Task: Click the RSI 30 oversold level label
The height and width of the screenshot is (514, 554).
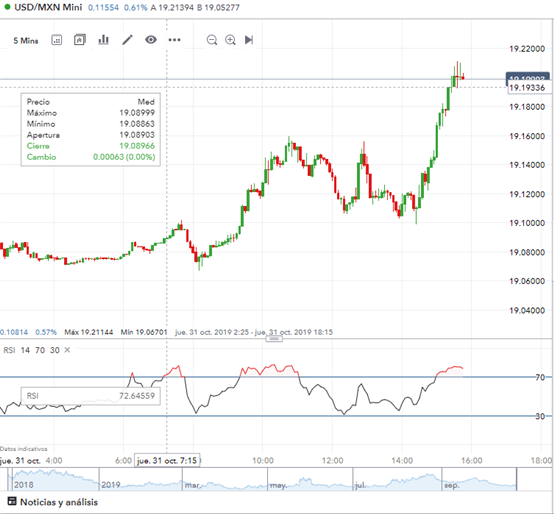Action: 540,416
